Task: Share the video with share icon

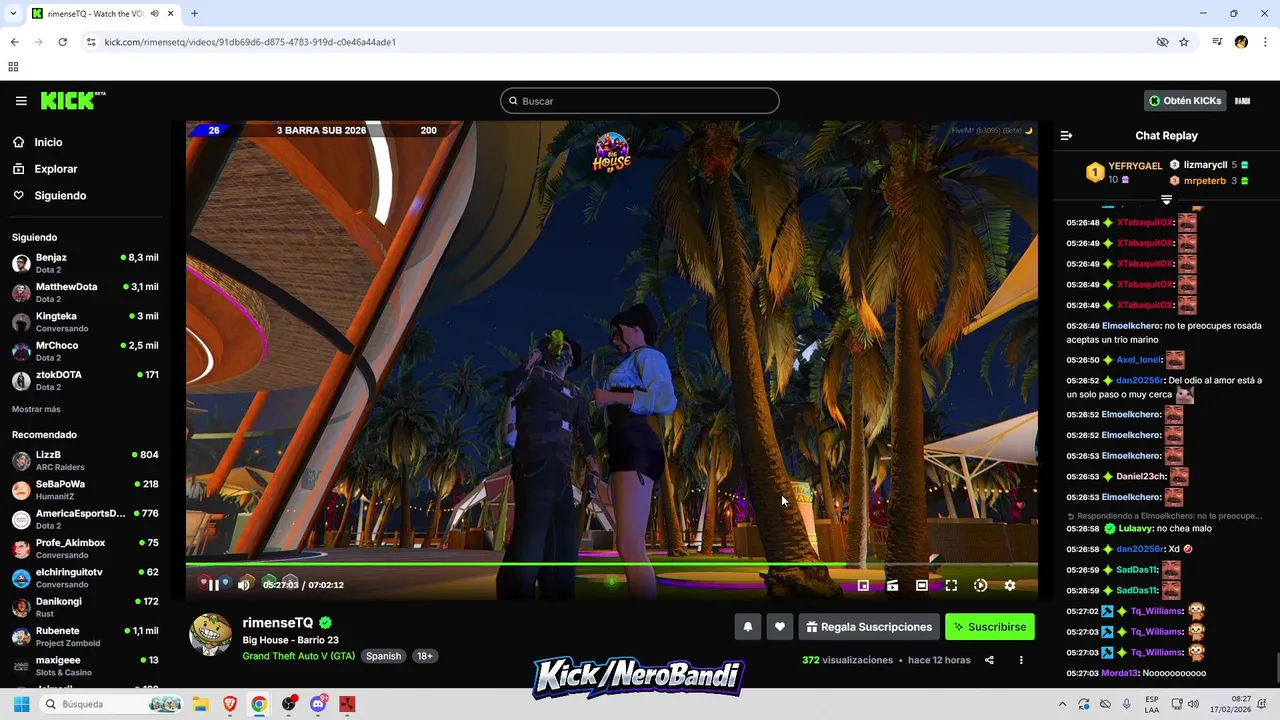Action: tap(989, 660)
